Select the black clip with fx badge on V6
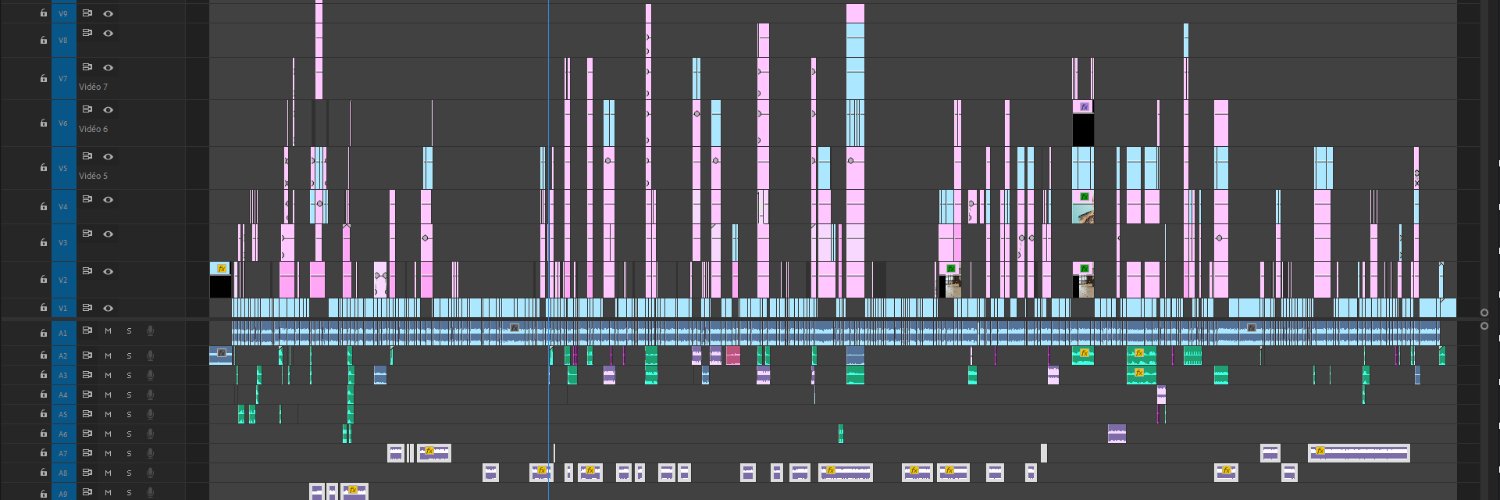This screenshot has width=1500, height=500. [x=1083, y=123]
